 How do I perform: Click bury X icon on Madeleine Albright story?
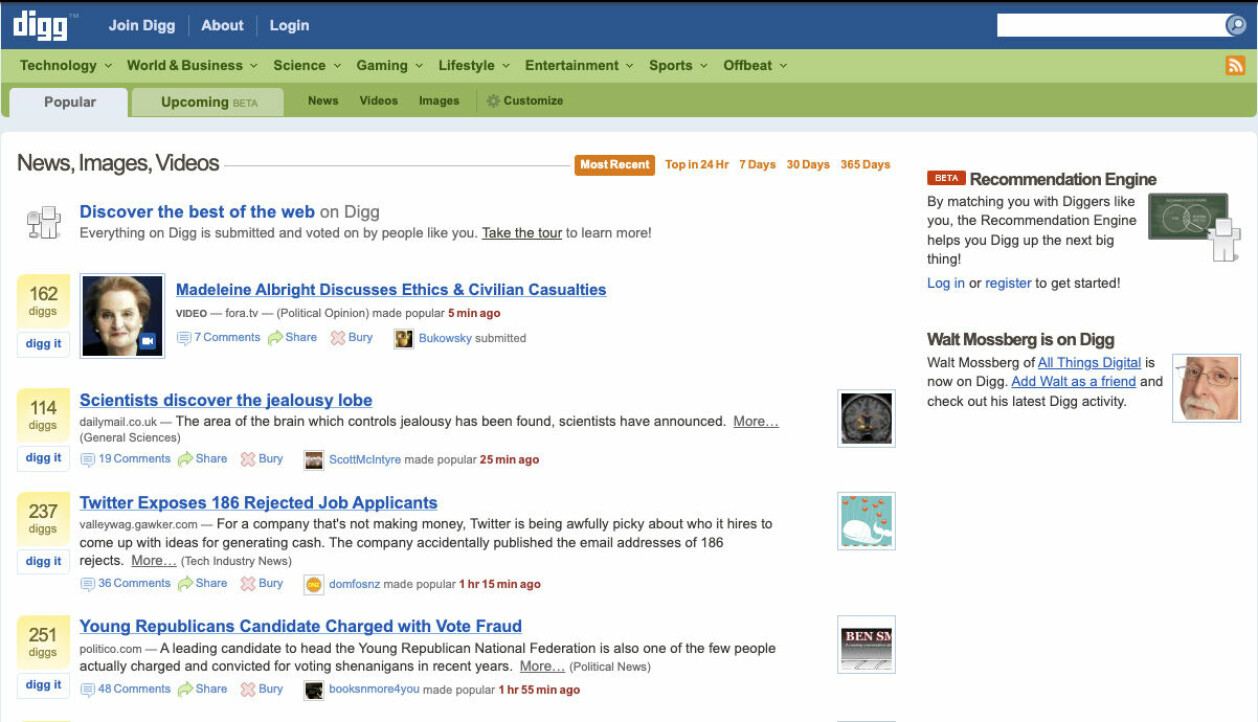coord(338,338)
